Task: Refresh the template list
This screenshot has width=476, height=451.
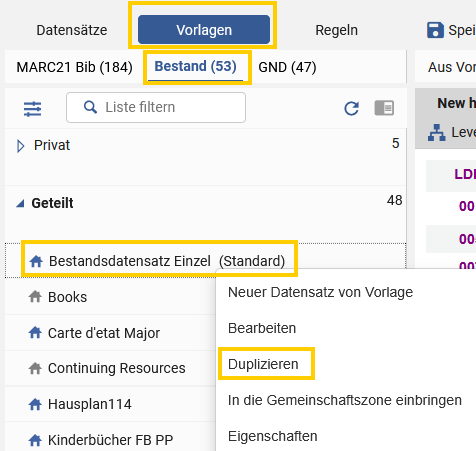Action: point(351,108)
